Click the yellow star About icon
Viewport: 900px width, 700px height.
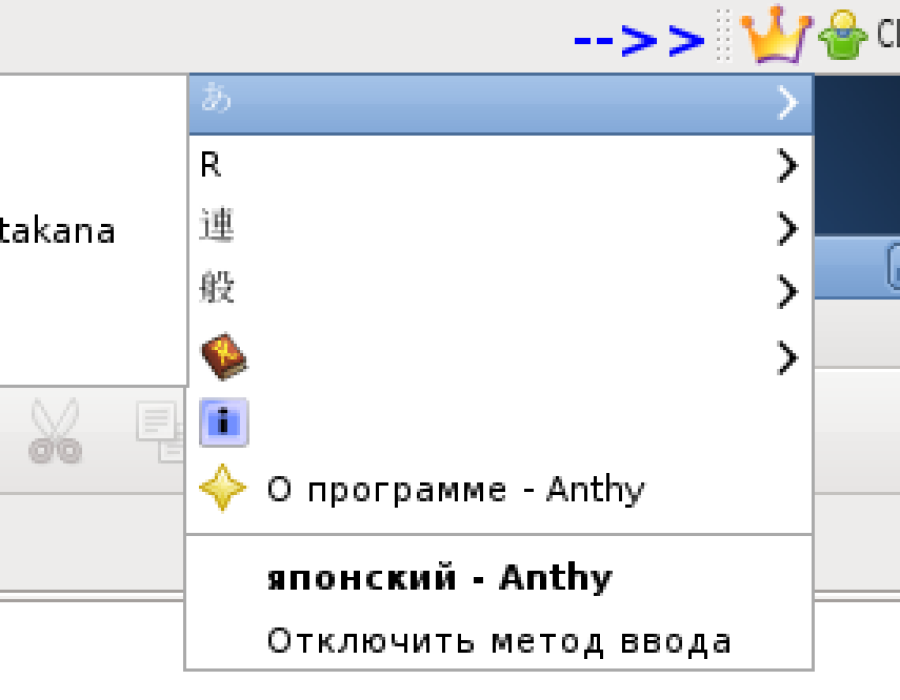[x=223, y=488]
